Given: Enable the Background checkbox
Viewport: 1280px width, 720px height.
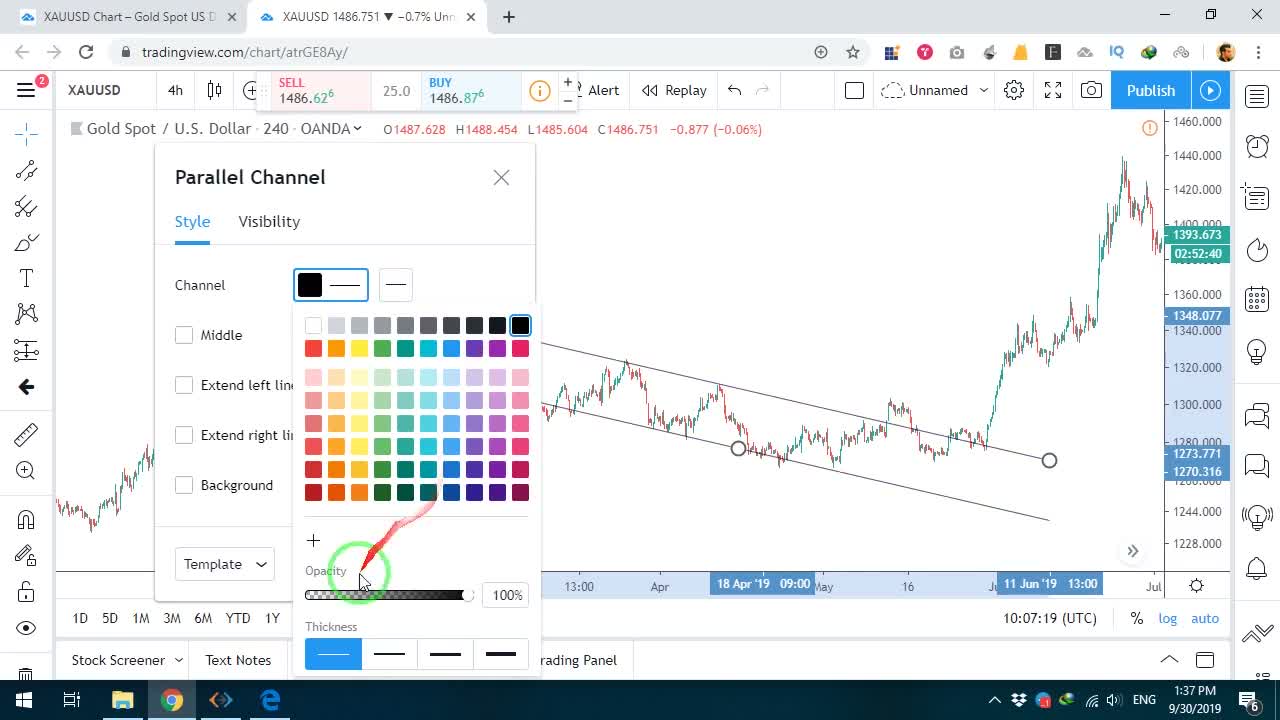Looking at the screenshot, I should pos(184,485).
